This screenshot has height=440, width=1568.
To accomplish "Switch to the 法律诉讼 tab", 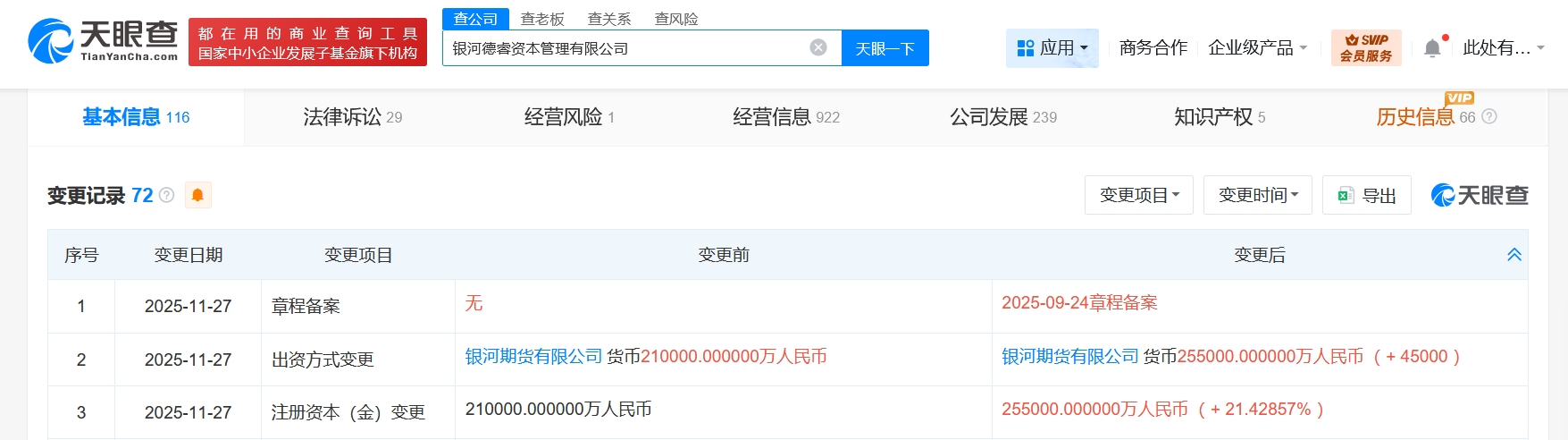I will tap(352, 117).
